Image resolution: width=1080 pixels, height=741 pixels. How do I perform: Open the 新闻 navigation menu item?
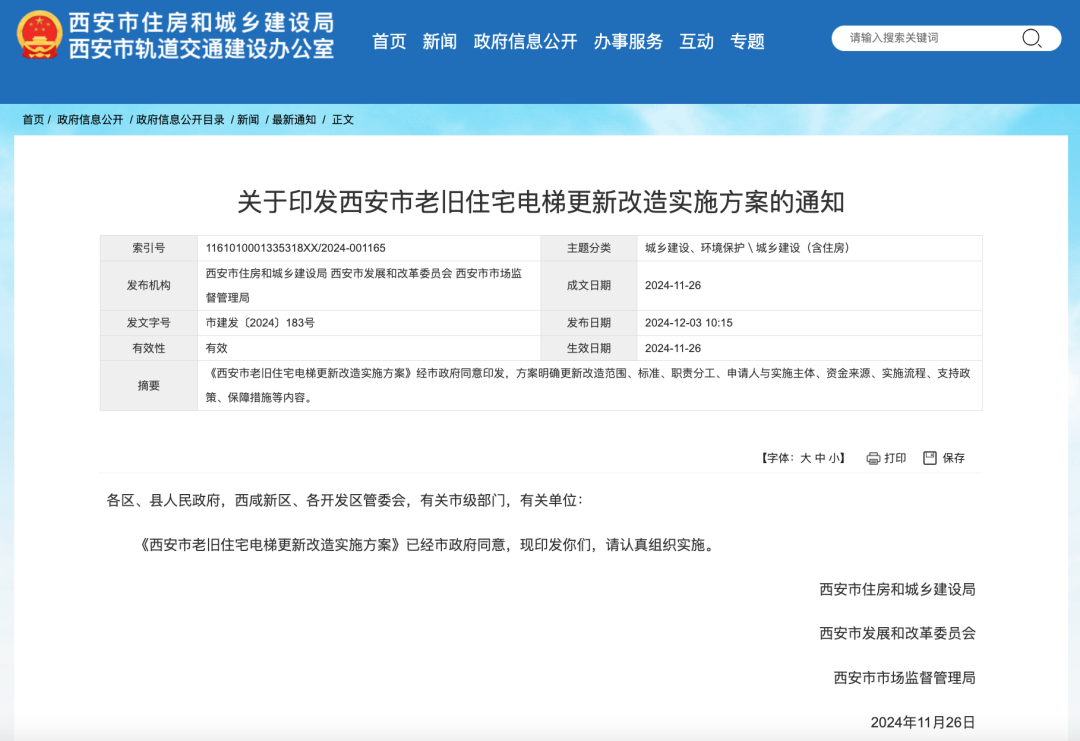[439, 41]
